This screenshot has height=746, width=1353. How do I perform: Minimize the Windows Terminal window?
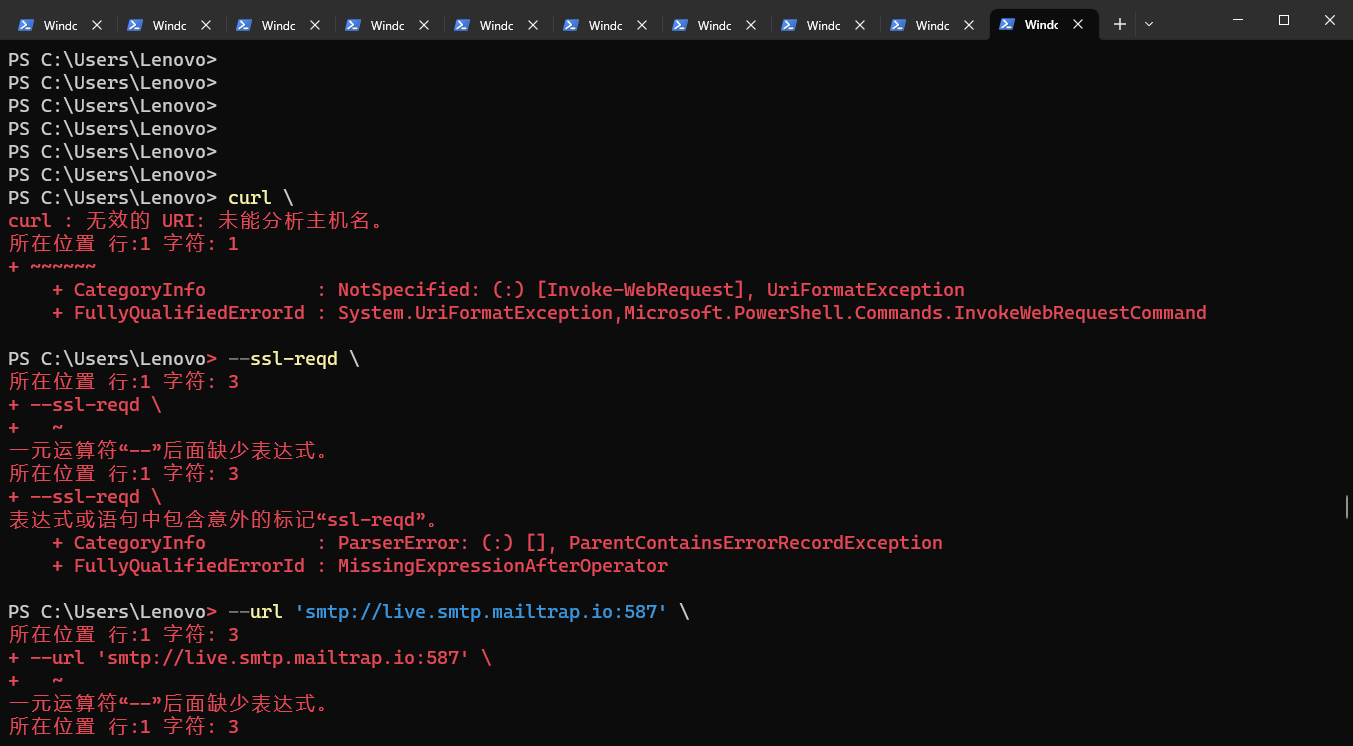pos(1237,20)
